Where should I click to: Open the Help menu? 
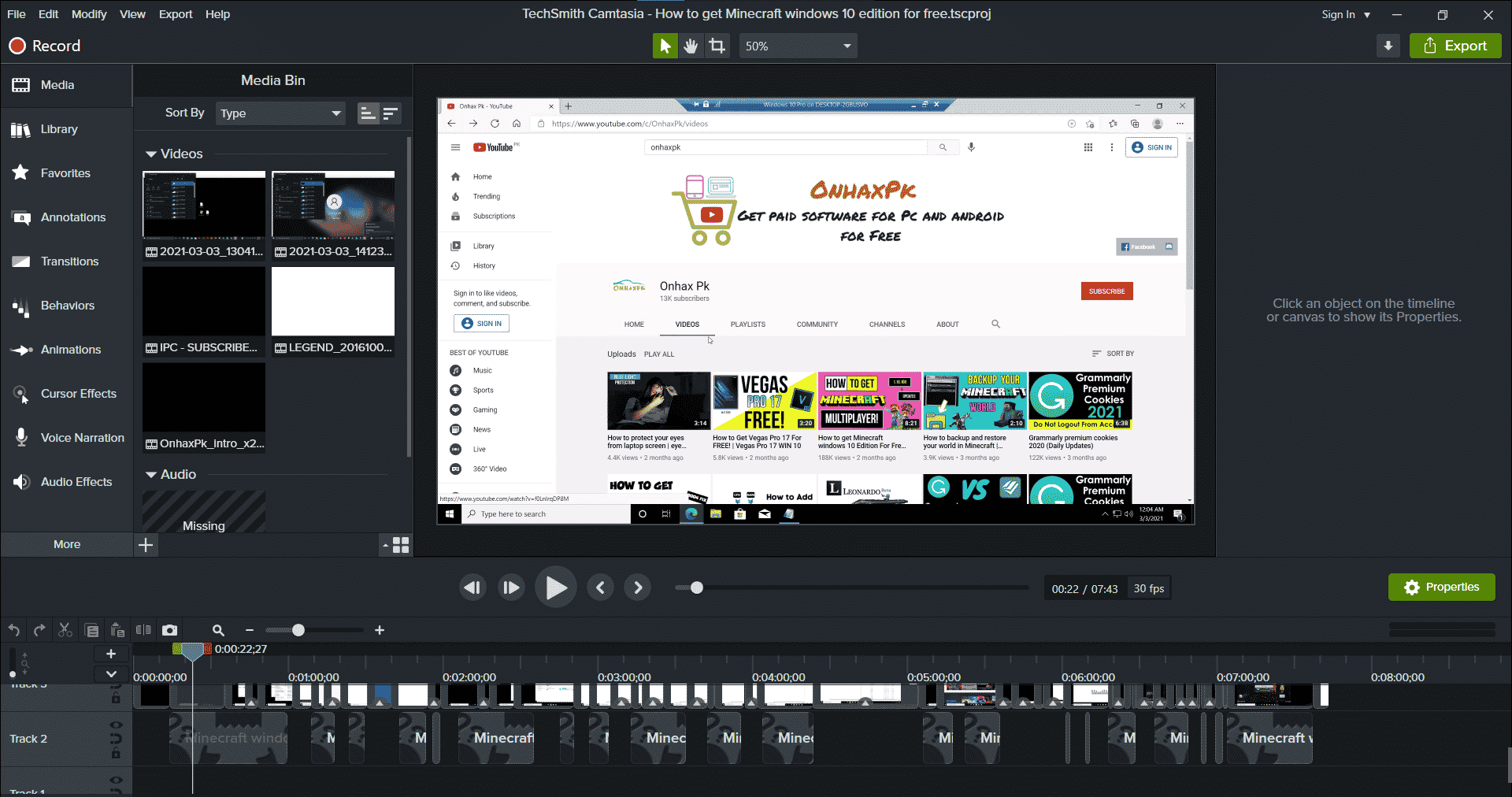[x=218, y=14]
